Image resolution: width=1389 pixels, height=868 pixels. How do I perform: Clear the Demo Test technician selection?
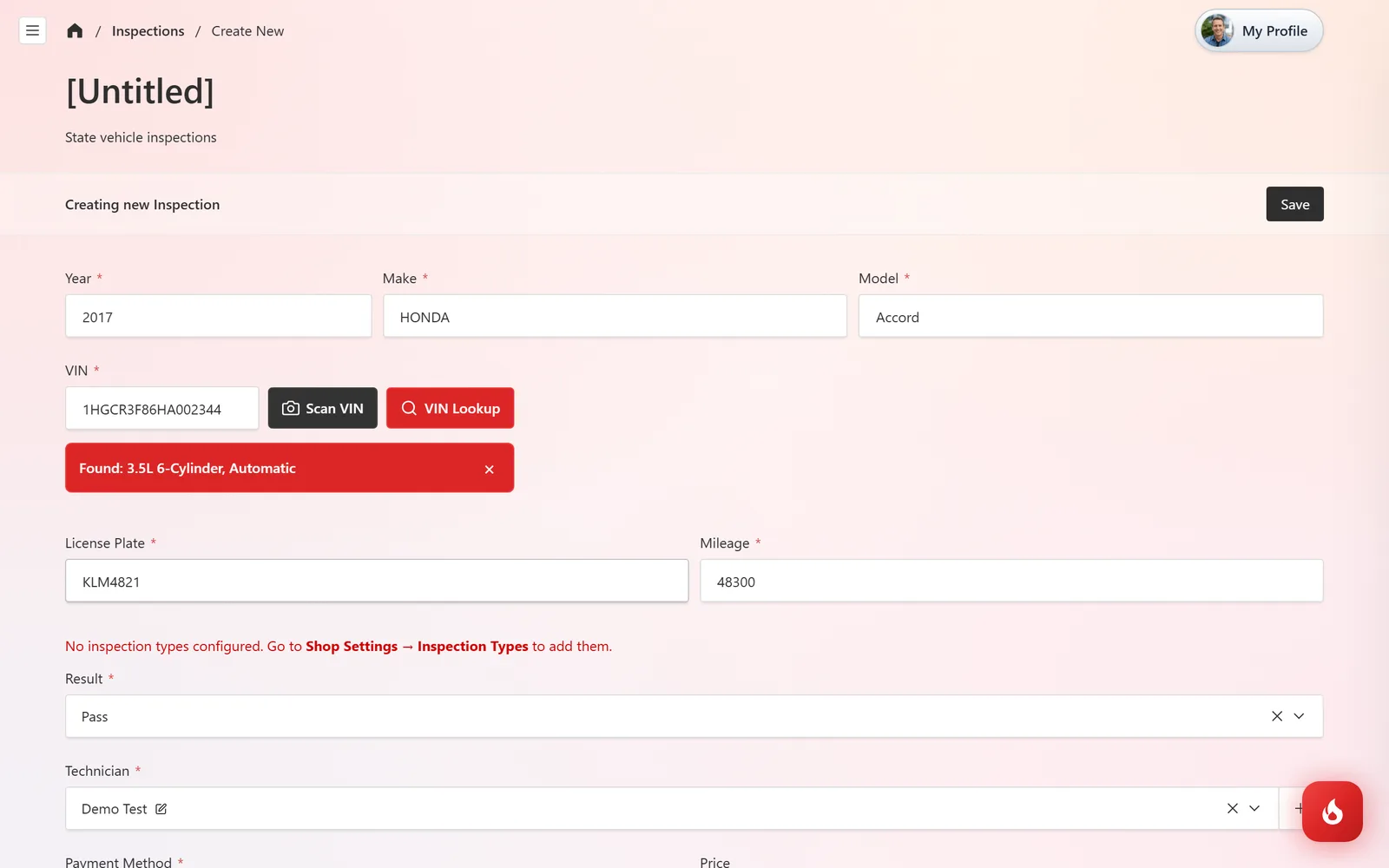1233,808
